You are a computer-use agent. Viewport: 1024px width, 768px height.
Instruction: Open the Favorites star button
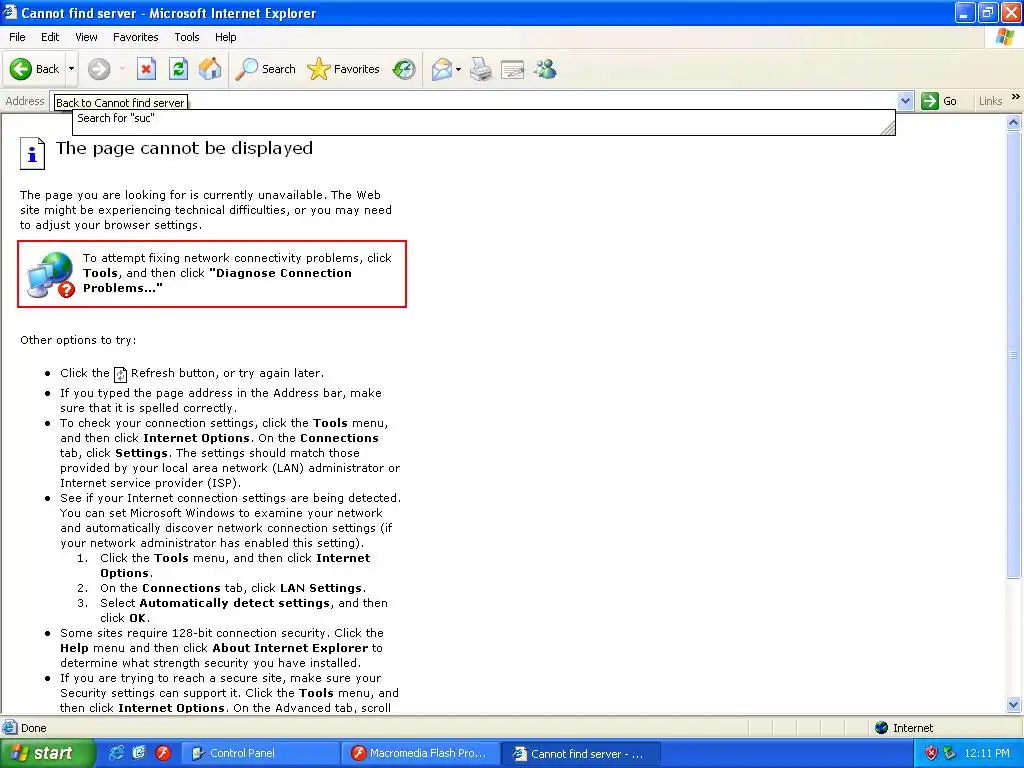pyautogui.click(x=343, y=69)
